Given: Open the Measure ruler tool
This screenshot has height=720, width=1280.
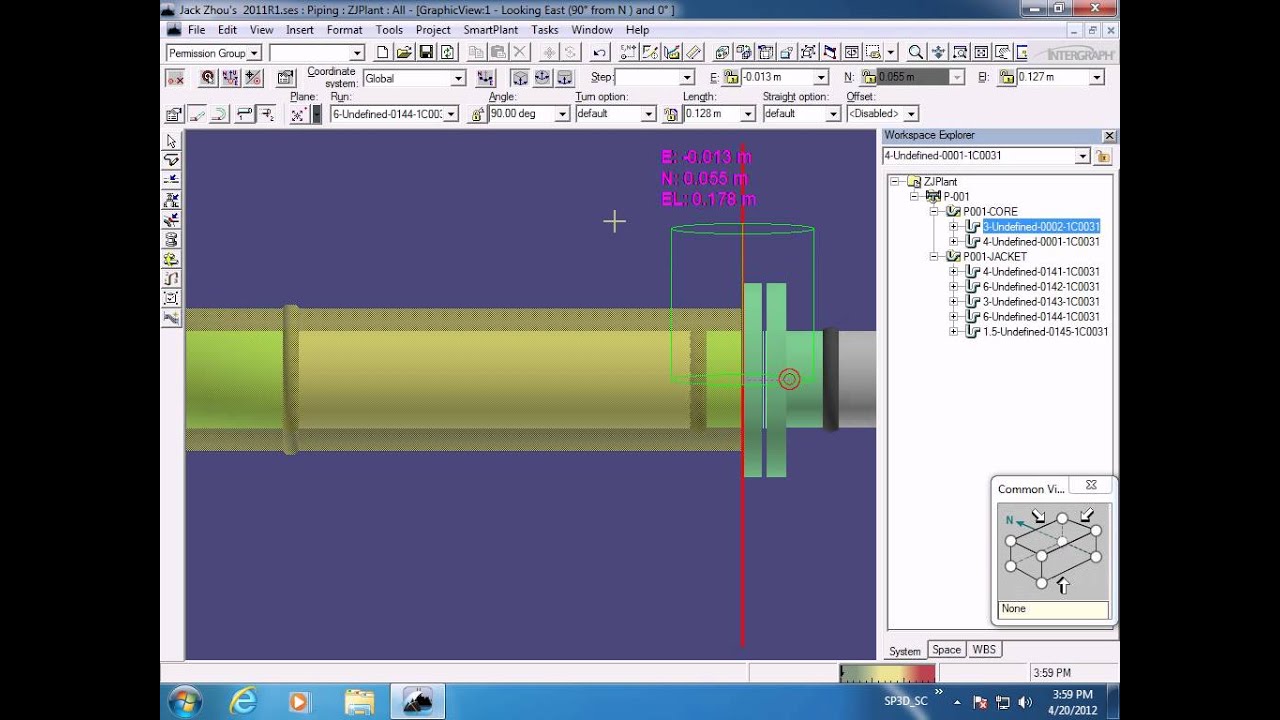Looking at the screenshot, I should pos(694,53).
